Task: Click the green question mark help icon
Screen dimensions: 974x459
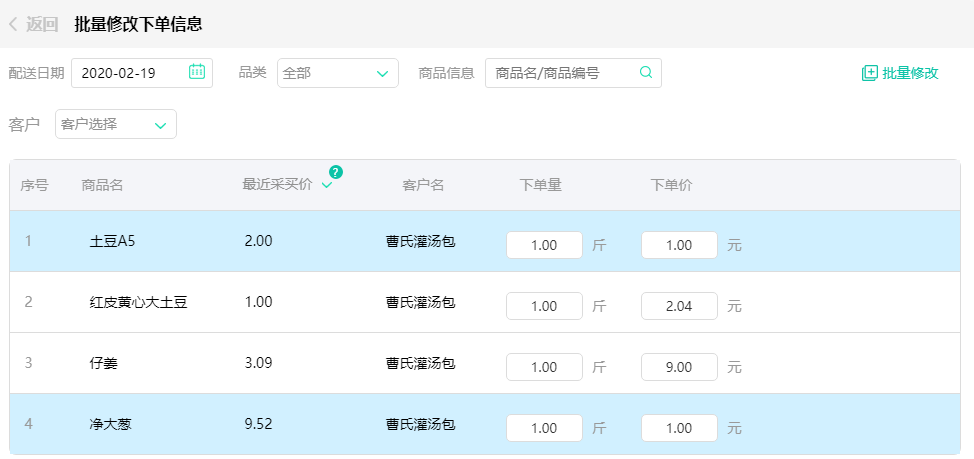Action: (336, 172)
